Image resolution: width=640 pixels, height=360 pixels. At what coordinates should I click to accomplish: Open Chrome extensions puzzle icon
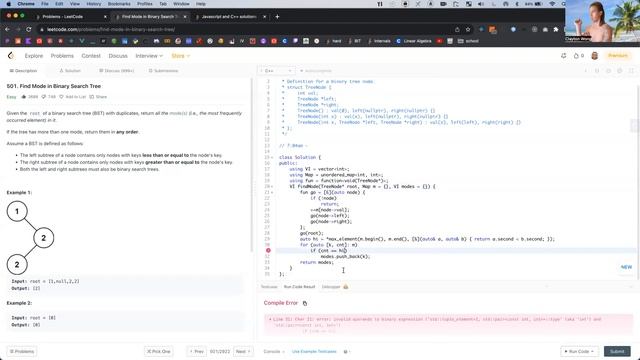556,29
